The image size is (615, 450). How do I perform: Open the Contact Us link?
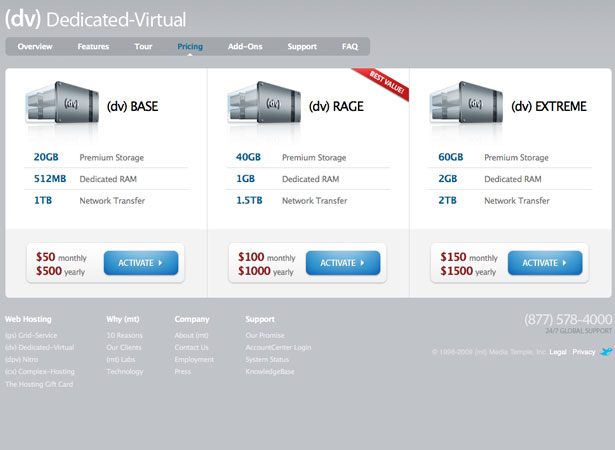click(x=191, y=348)
